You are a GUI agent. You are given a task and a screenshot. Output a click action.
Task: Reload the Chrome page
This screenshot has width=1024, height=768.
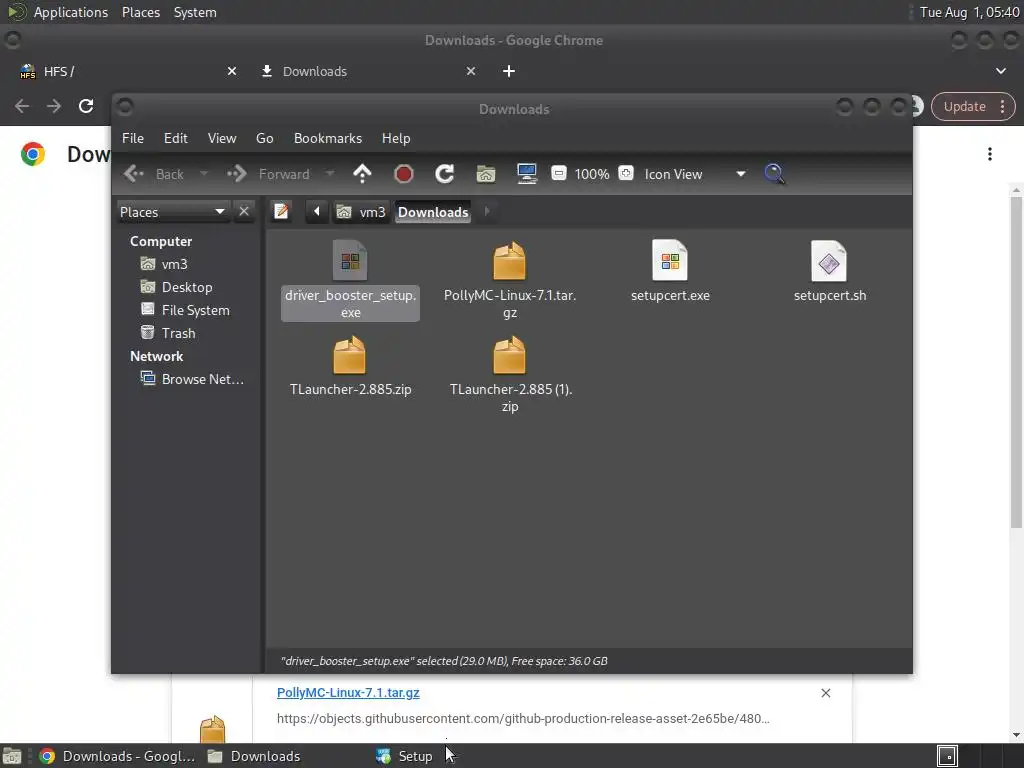coord(86,106)
